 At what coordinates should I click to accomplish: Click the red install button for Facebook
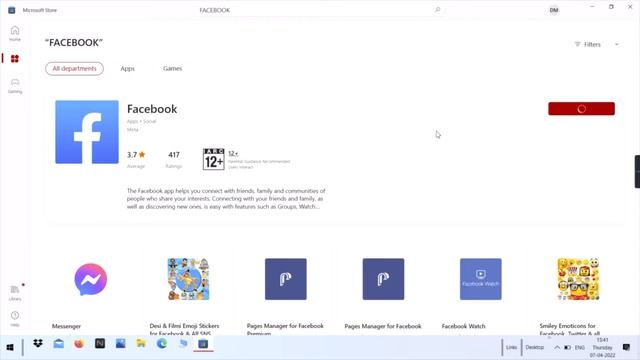[x=581, y=109]
